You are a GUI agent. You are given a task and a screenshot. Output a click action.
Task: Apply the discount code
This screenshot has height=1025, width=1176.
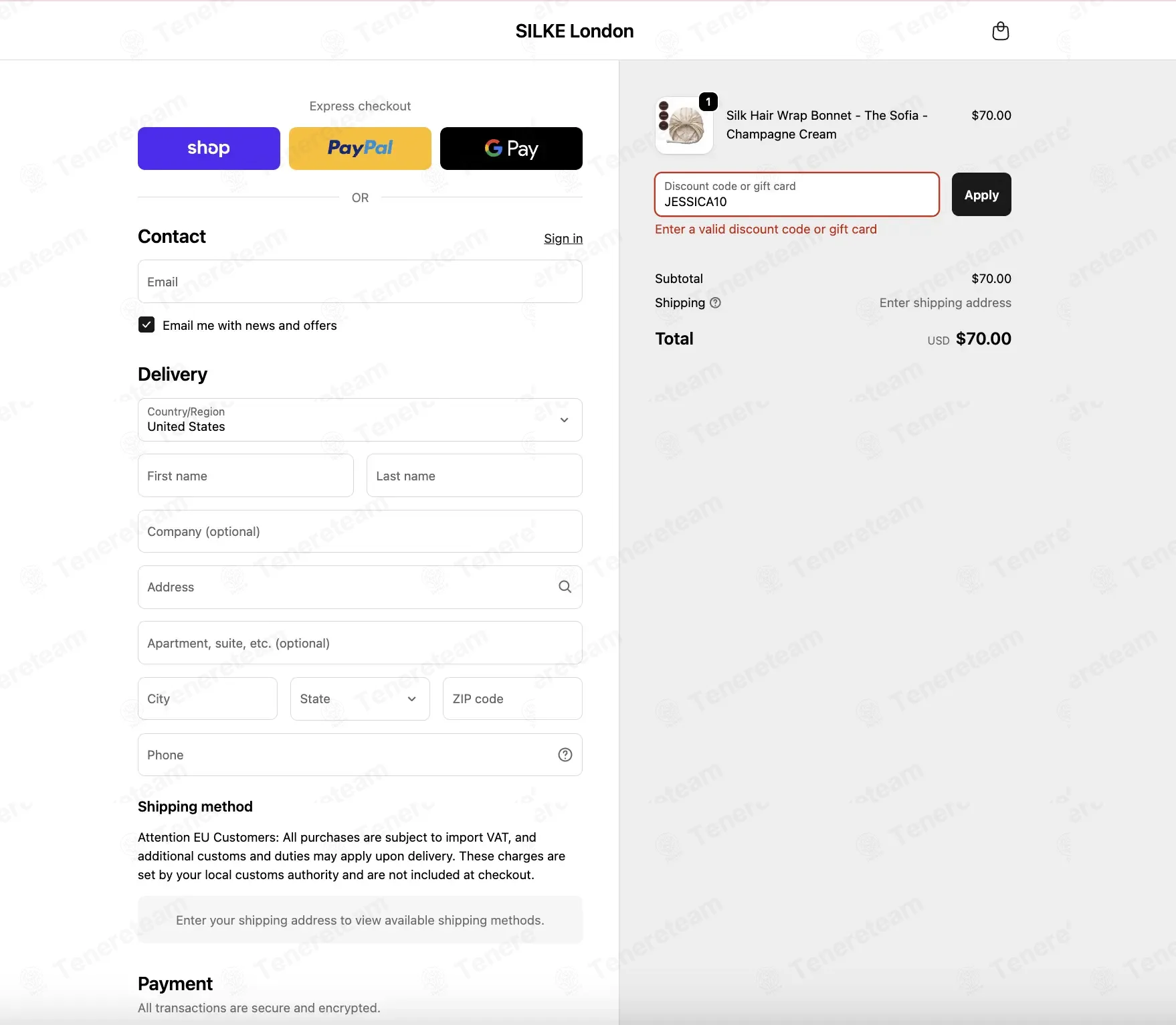click(981, 195)
